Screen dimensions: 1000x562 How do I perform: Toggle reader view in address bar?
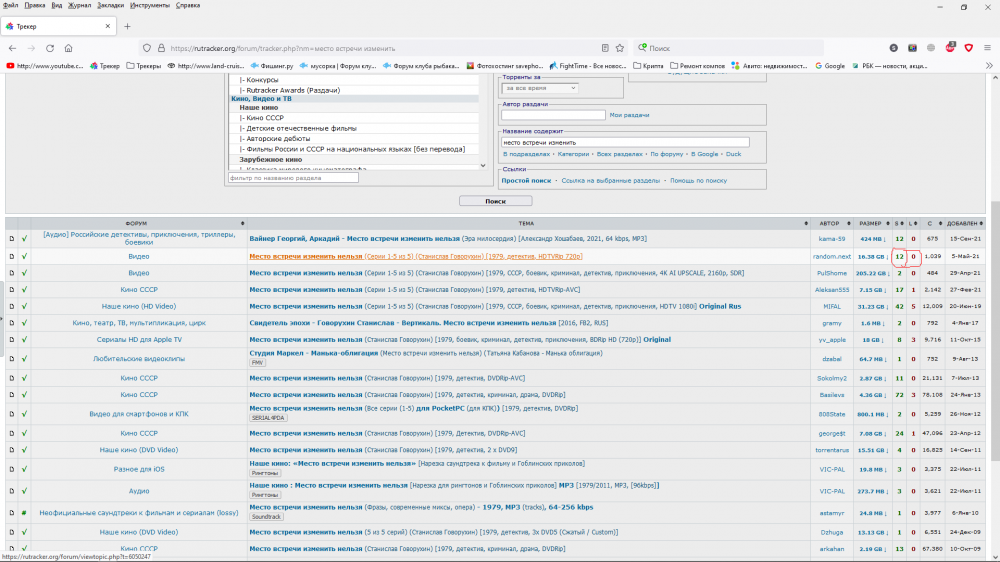click(605, 48)
